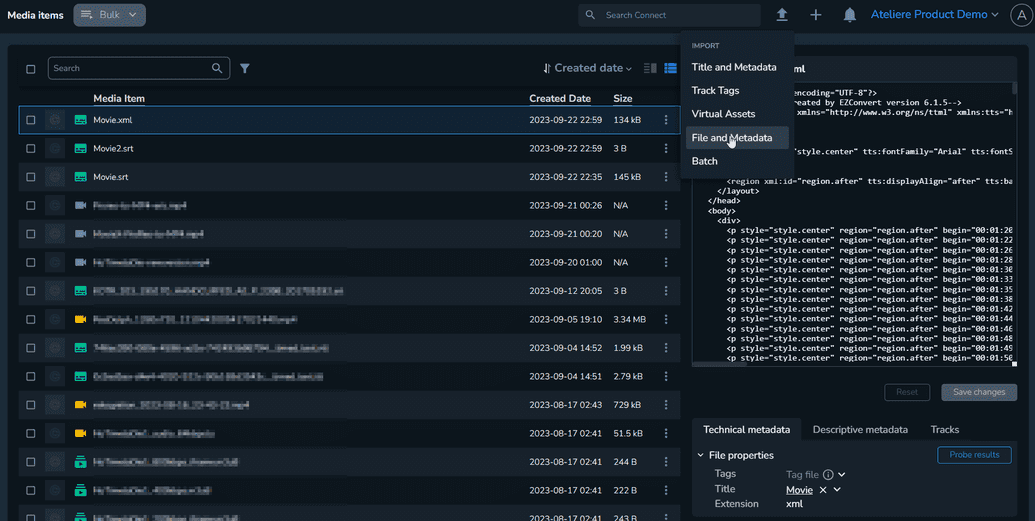This screenshot has width=1035, height=521.
Task: Focus the media list Search field
Action: pos(139,68)
